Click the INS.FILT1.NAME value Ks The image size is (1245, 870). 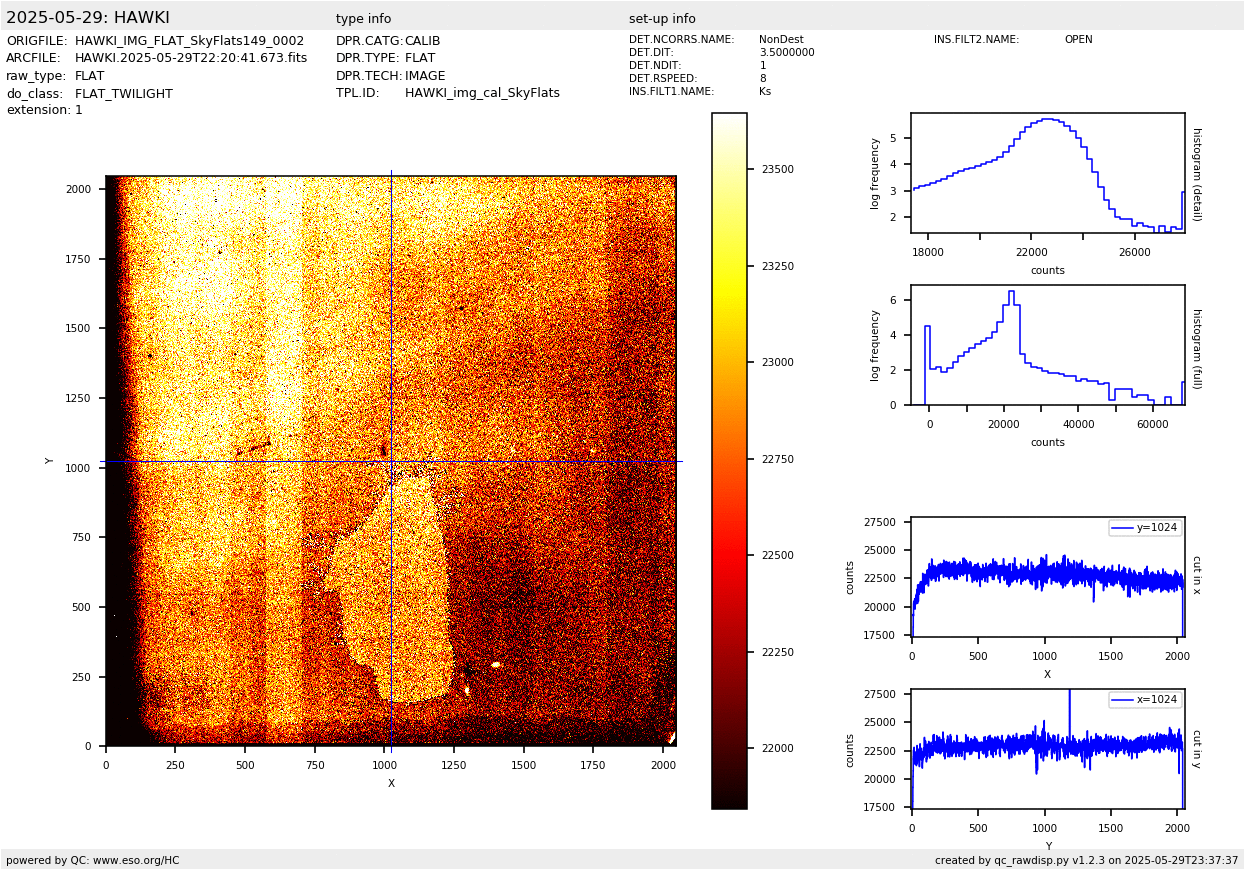(x=765, y=92)
